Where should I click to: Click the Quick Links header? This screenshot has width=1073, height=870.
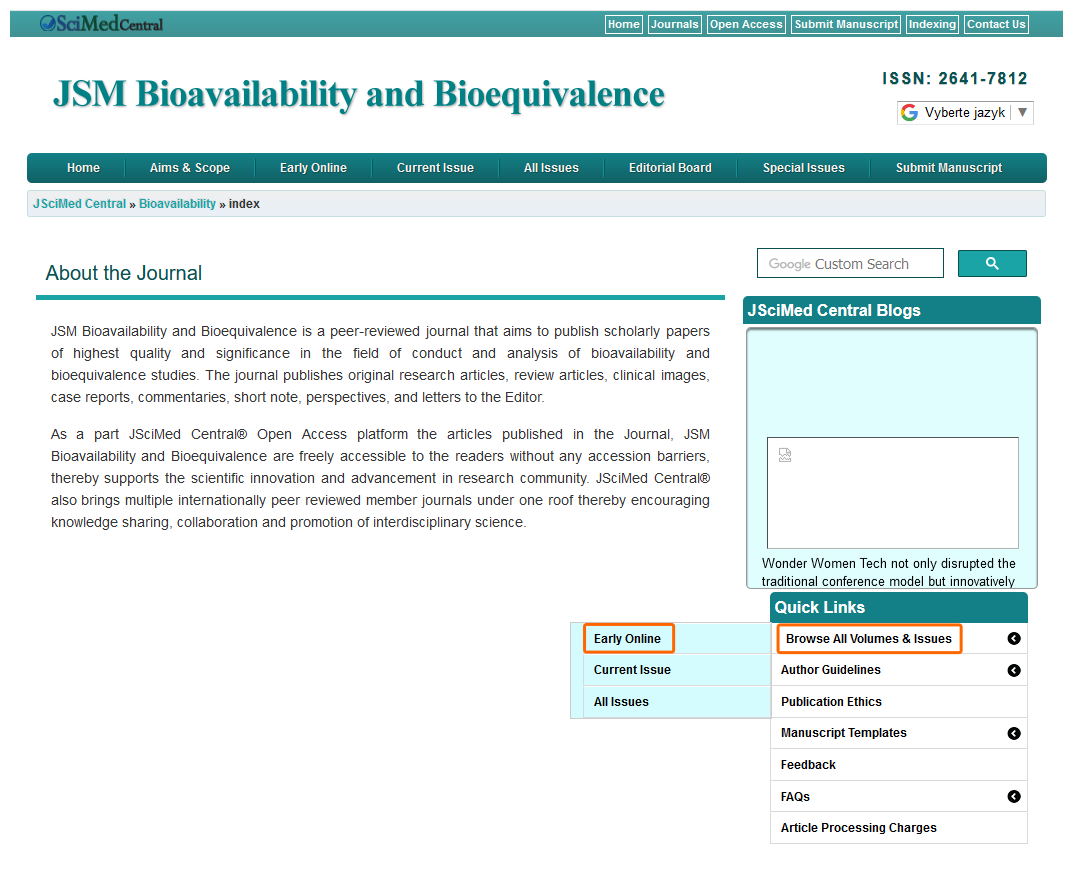tap(899, 607)
